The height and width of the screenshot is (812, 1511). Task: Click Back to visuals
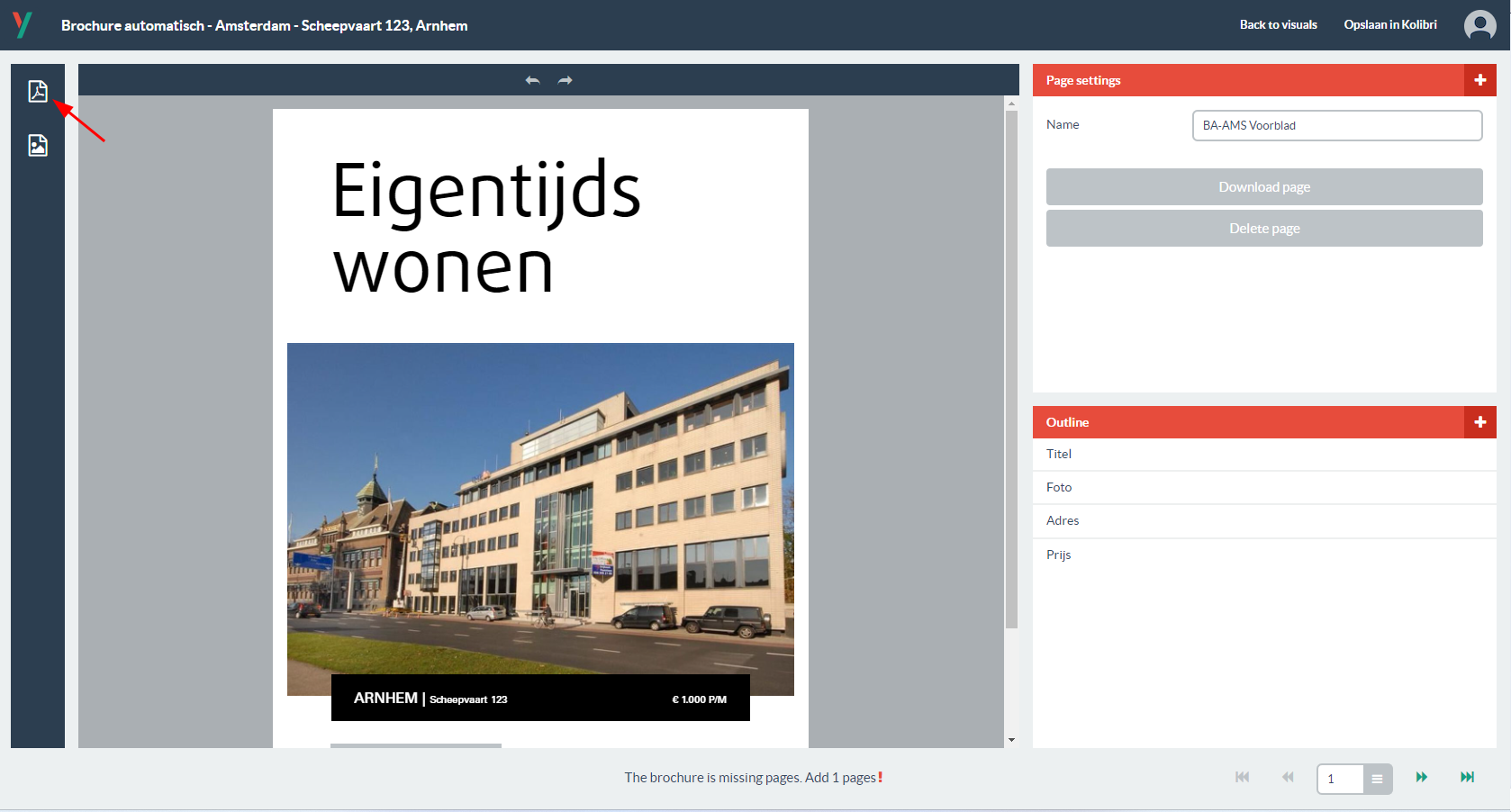[x=1278, y=25]
